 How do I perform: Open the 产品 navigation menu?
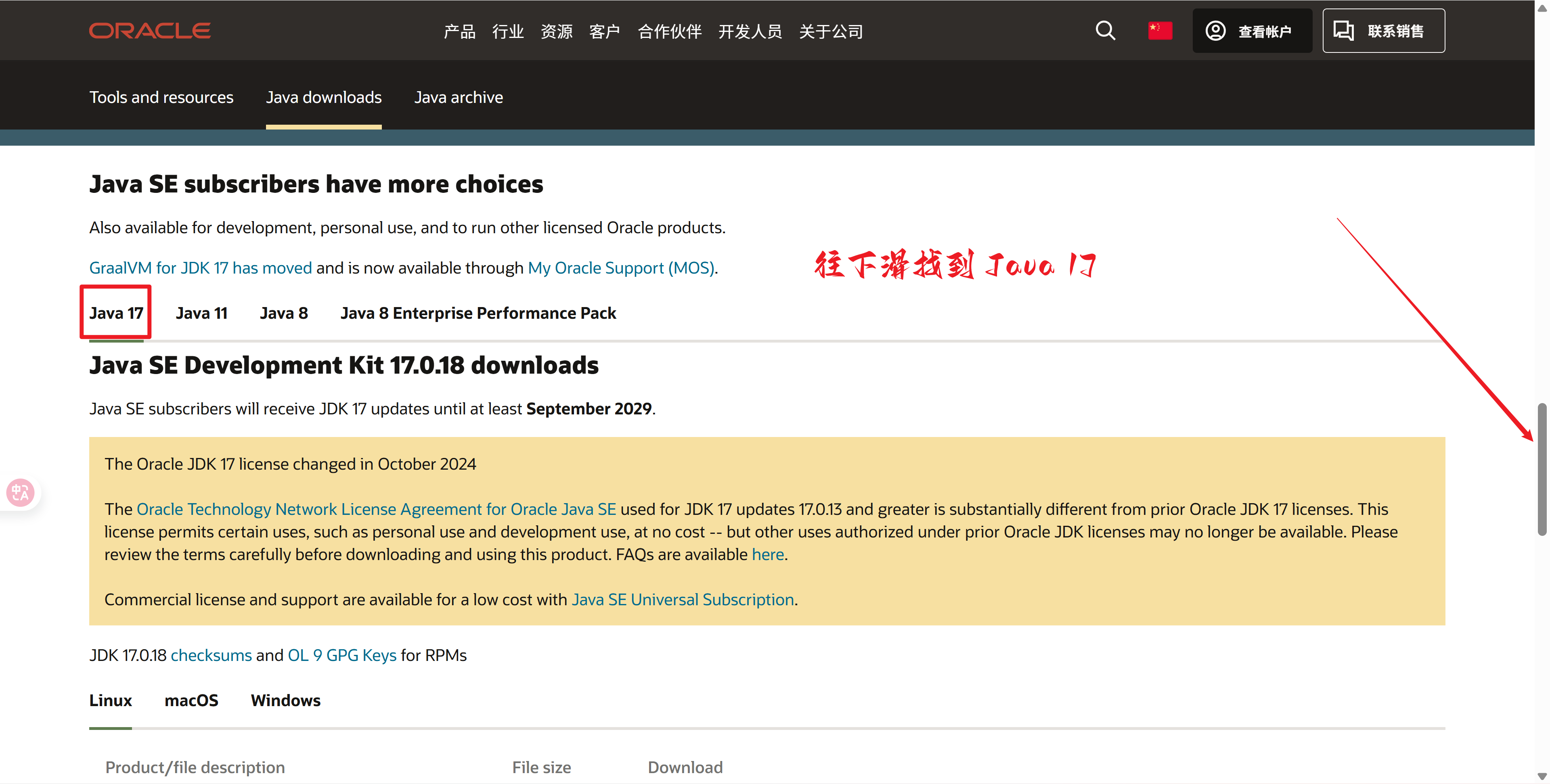[x=460, y=31]
